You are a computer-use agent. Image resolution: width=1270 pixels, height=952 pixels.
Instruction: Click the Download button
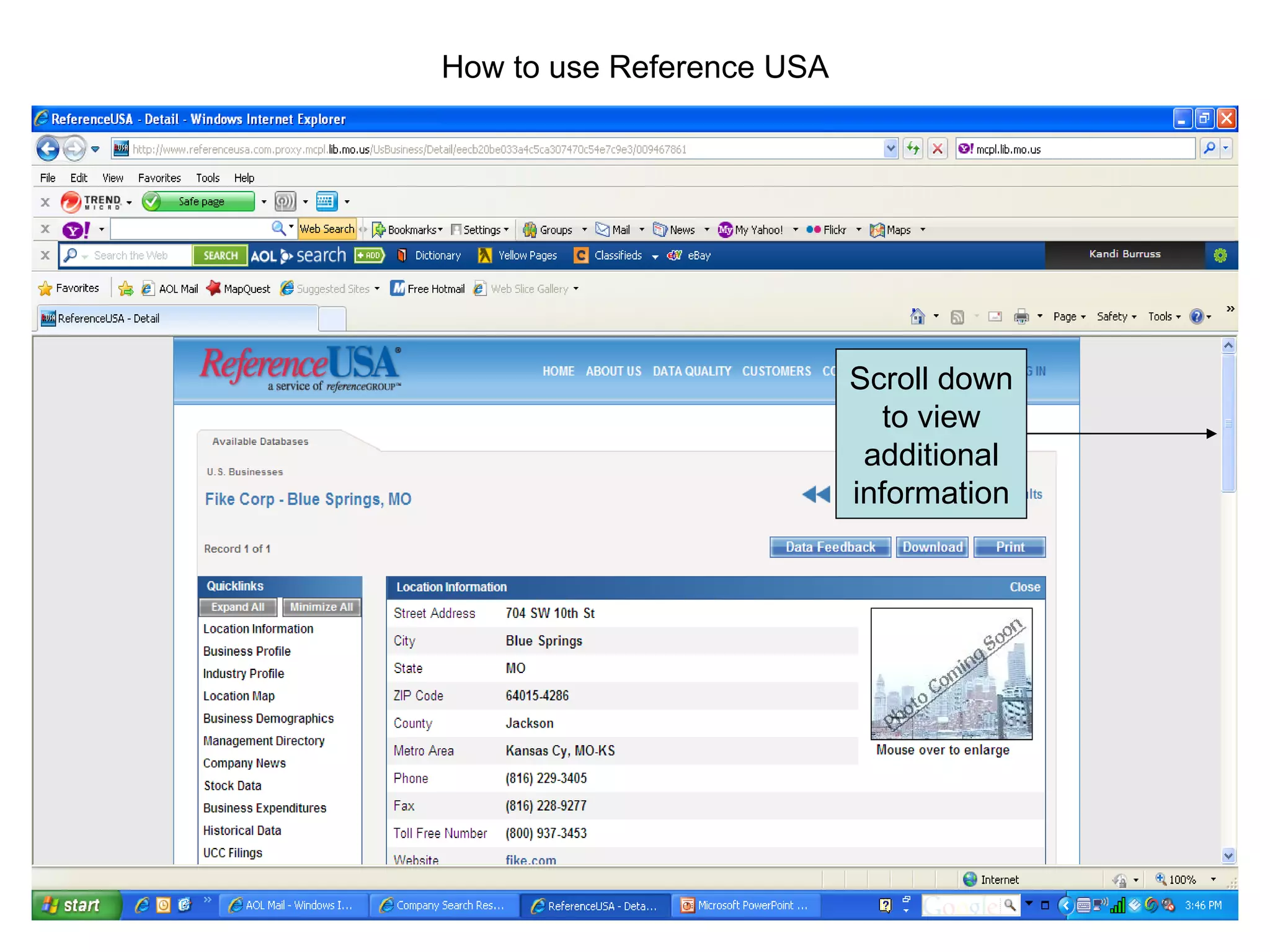pos(932,547)
